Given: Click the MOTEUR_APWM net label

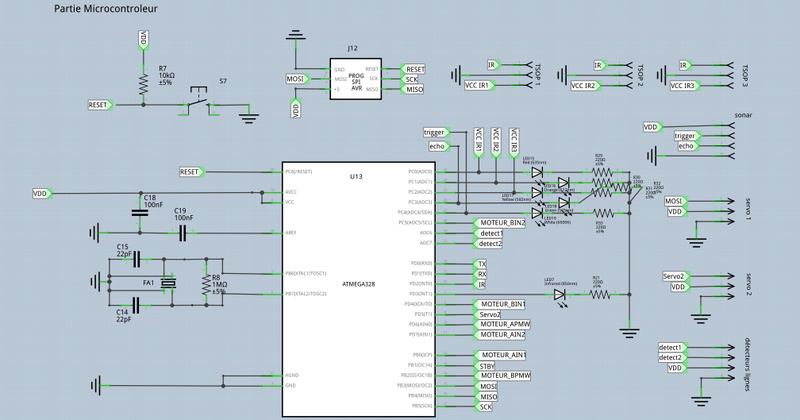Looking at the screenshot, I should [504, 324].
